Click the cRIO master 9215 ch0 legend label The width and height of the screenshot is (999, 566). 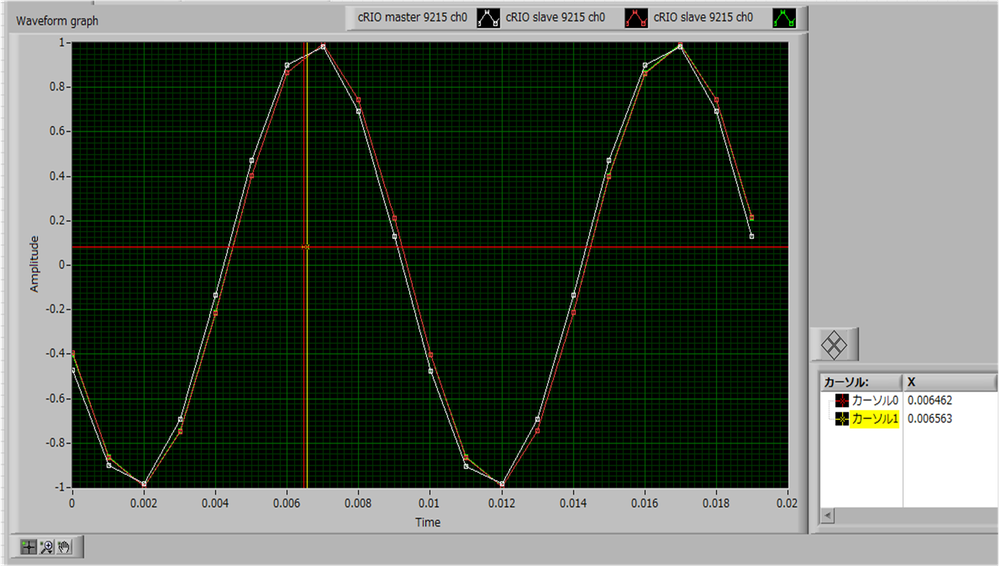[412, 17]
